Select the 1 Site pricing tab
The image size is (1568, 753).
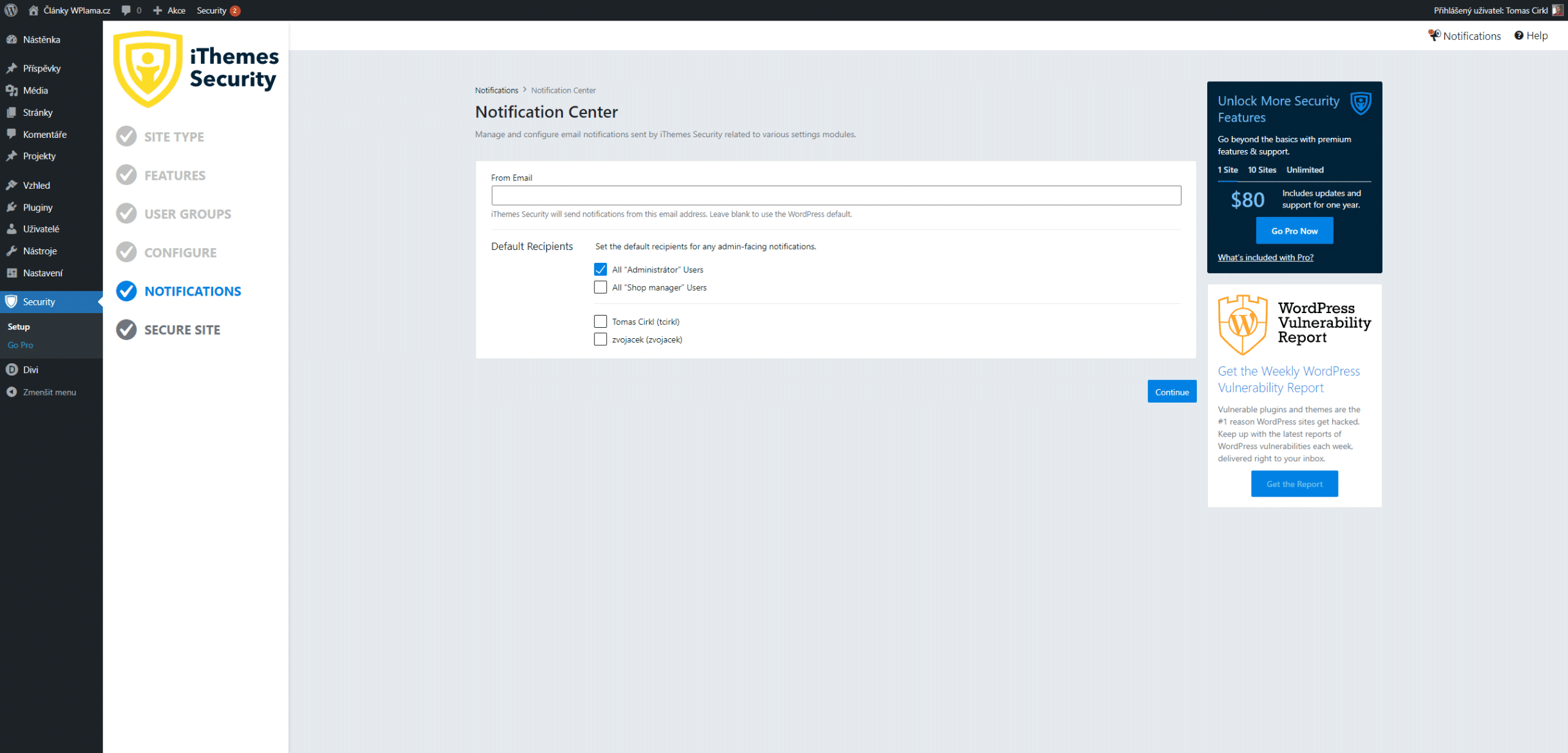point(1228,170)
